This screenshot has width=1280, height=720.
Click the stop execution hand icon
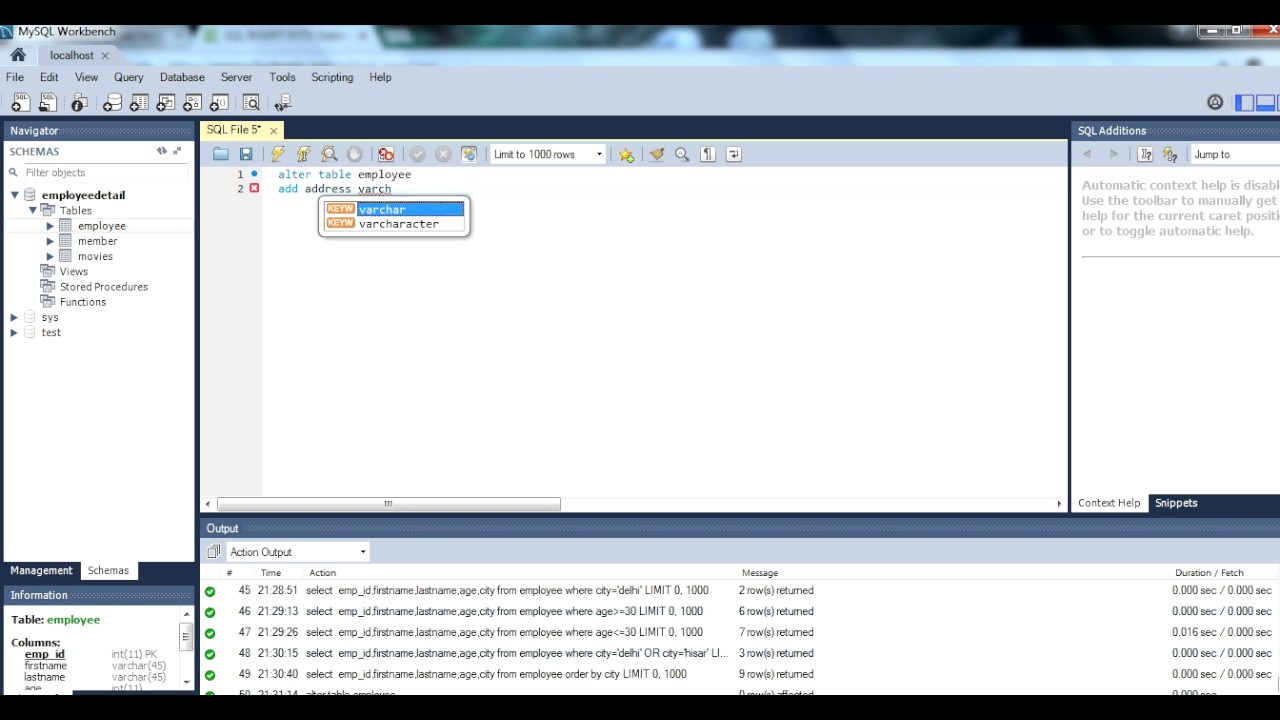click(354, 154)
